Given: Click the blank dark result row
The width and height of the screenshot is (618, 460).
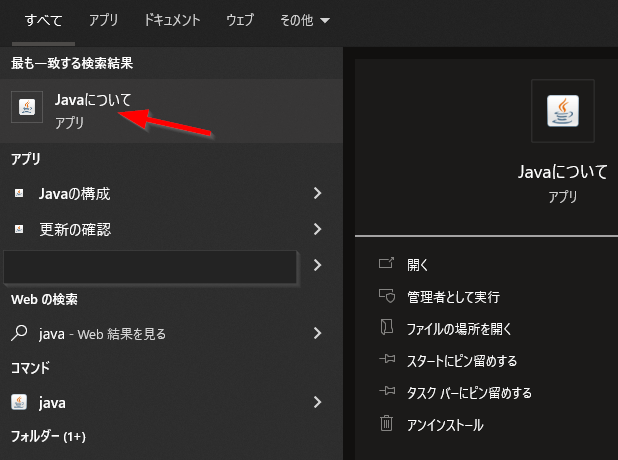Looking at the screenshot, I should (x=150, y=266).
